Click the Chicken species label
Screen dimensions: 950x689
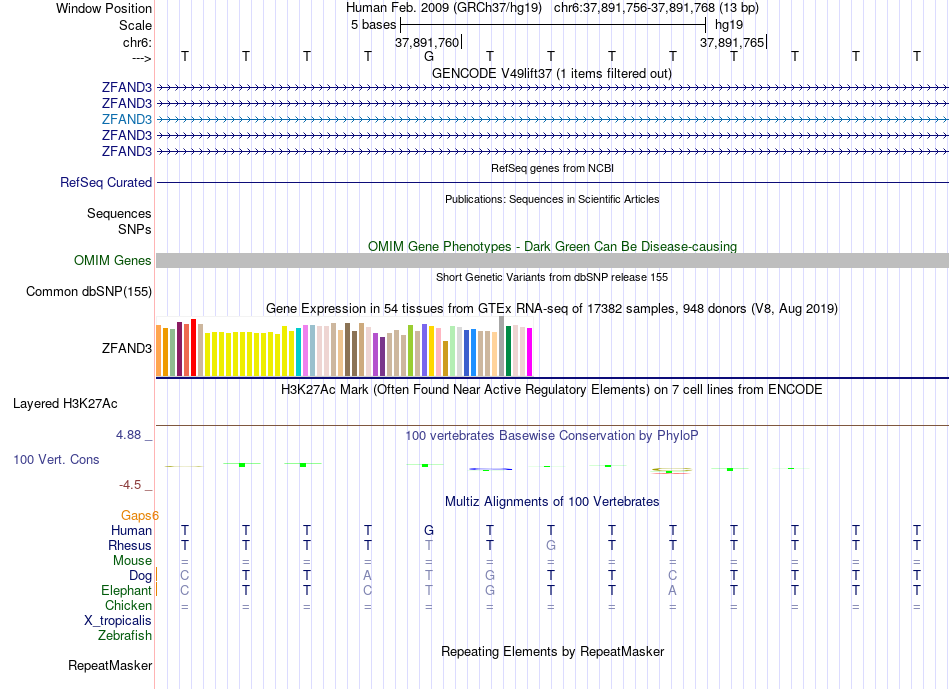coord(128,605)
